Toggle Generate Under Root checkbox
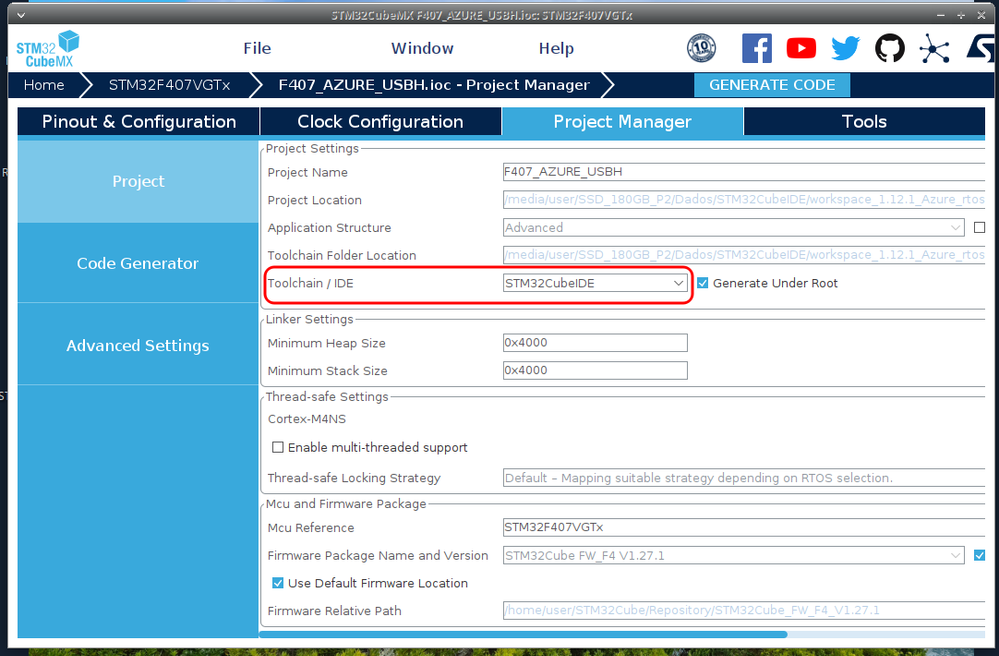 (702, 283)
